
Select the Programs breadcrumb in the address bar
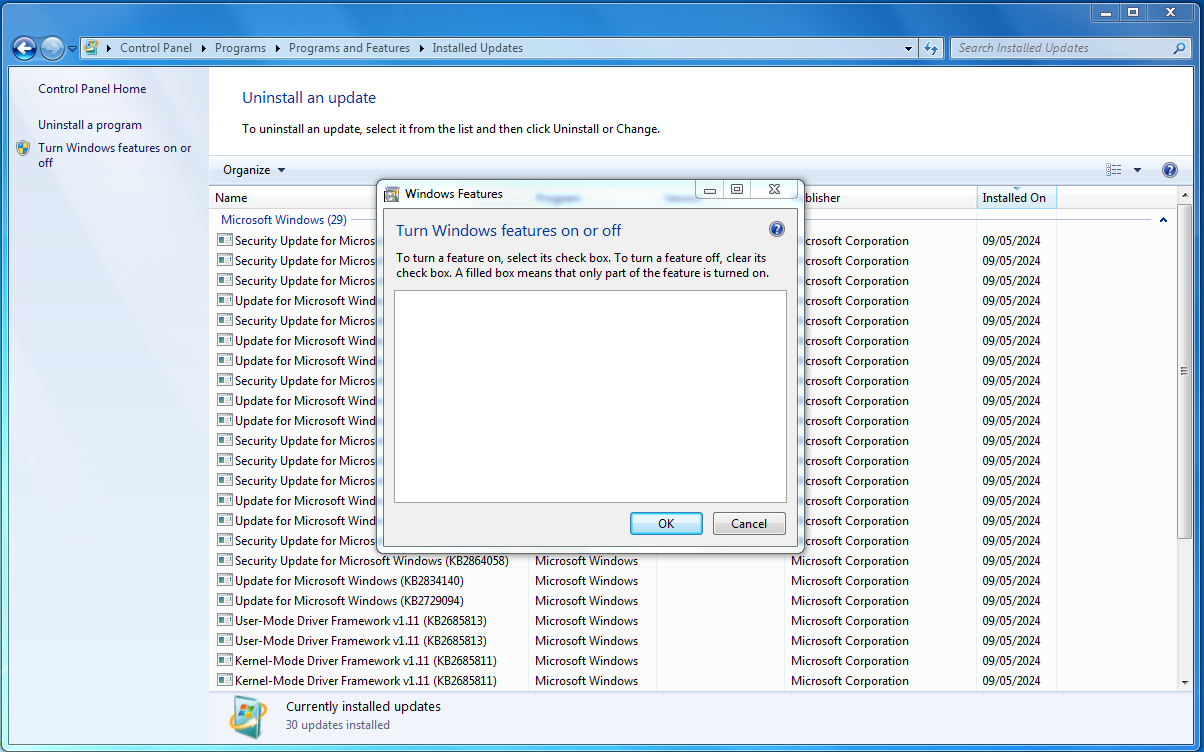240,48
